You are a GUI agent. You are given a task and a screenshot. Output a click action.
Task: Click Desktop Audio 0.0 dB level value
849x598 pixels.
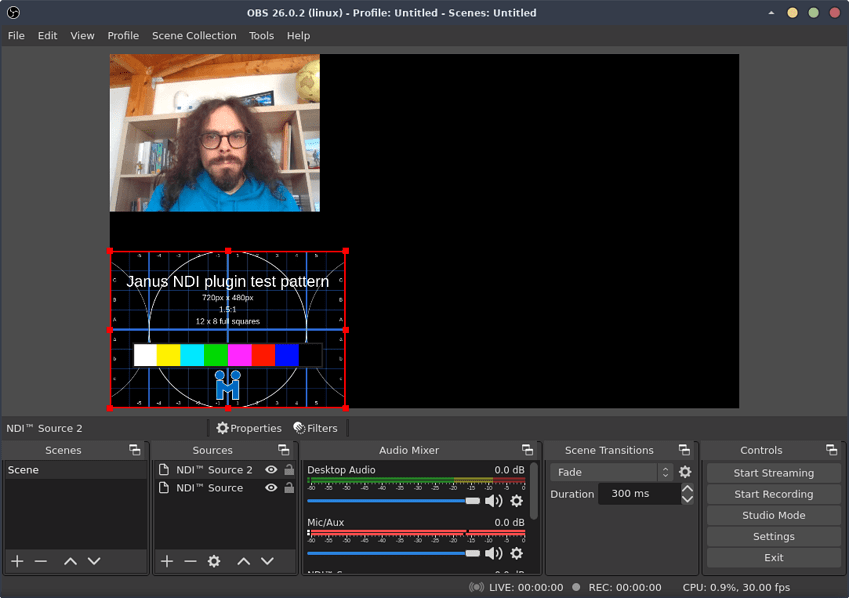509,470
